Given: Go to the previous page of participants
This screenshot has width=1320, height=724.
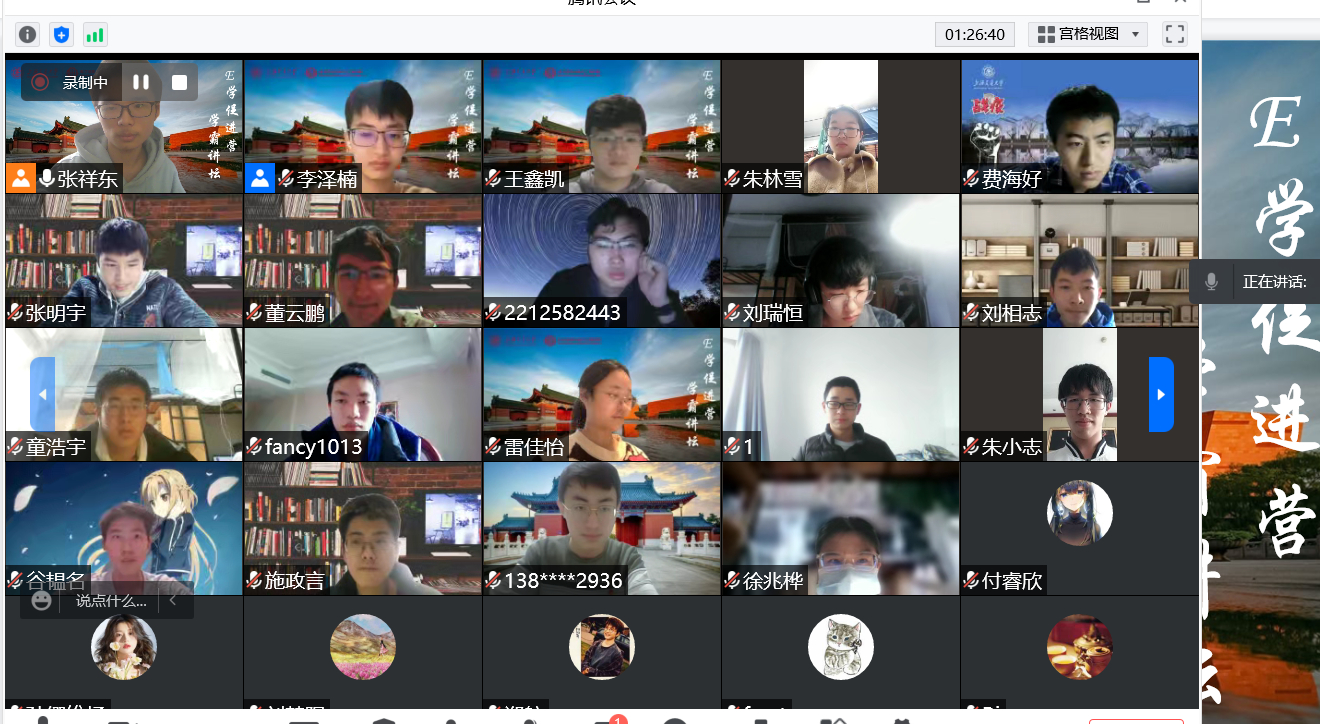Looking at the screenshot, I should (42, 394).
